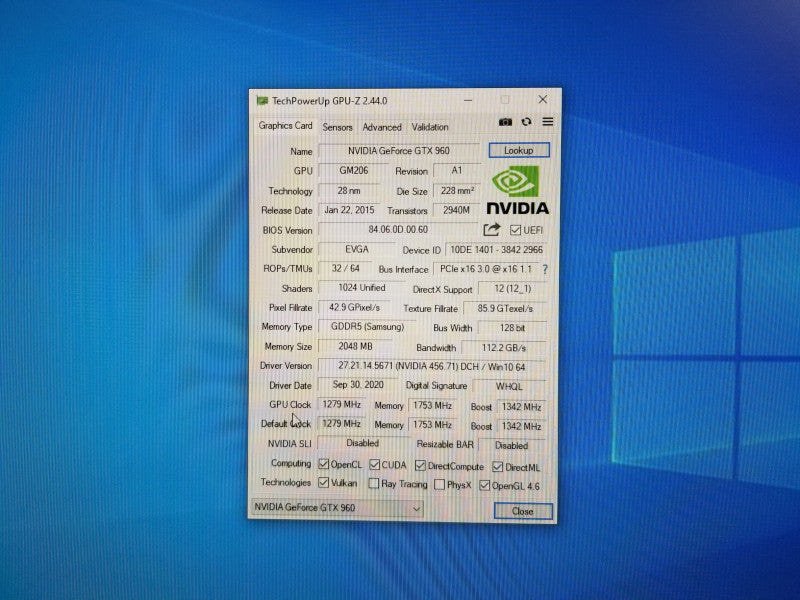Viewport: 800px width, 600px height.
Task: Toggle the DirectCompute checkbox
Action: point(420,465)
